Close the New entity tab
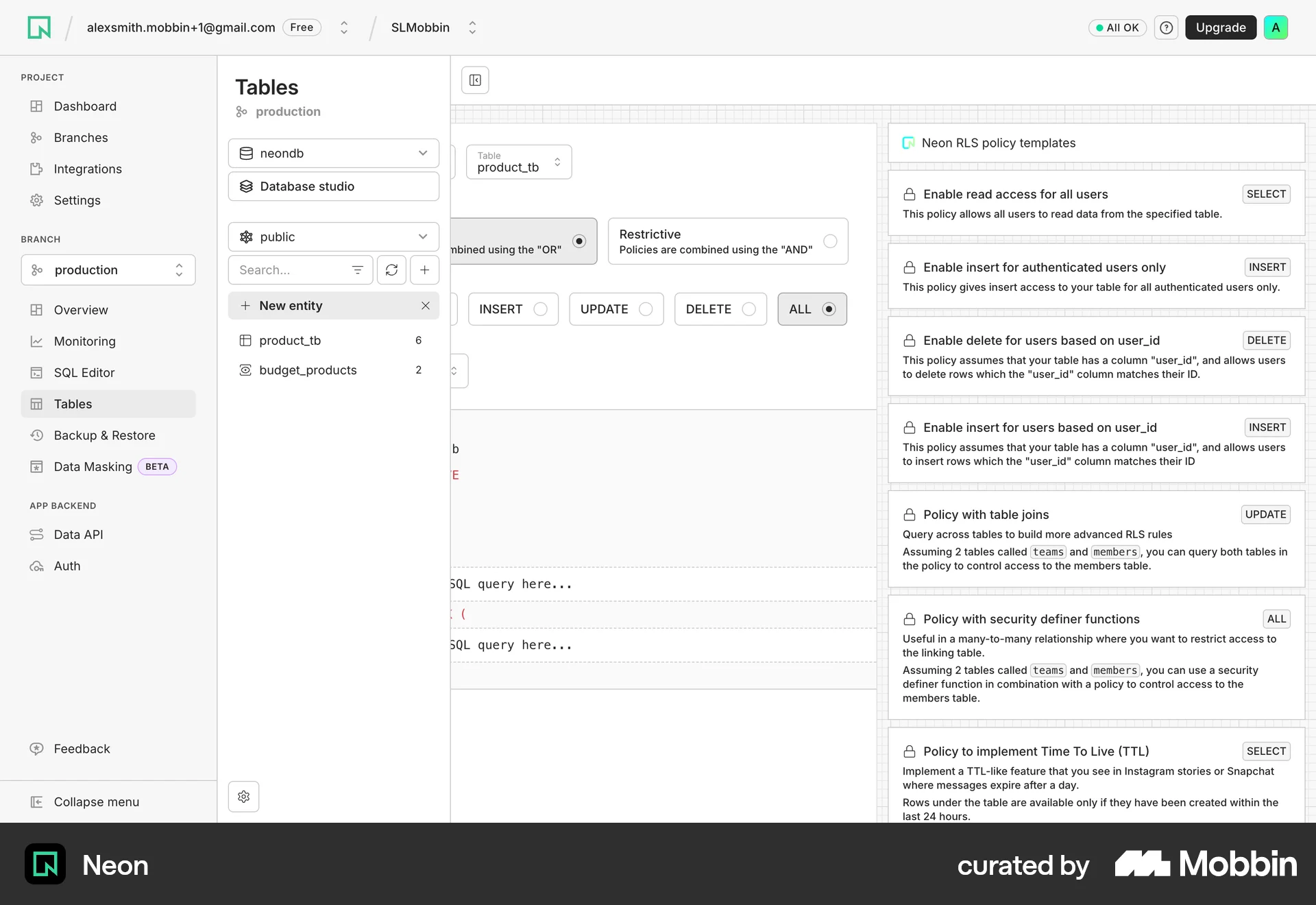This screenshot has height=905, width=1316. click(426, 306)
